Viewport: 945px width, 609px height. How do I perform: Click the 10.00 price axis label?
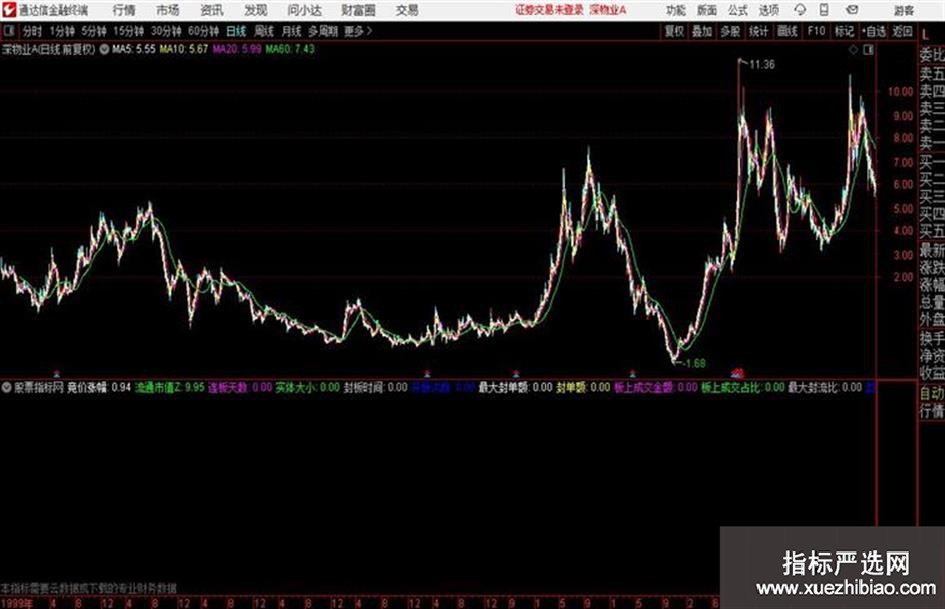pos(900,92)
